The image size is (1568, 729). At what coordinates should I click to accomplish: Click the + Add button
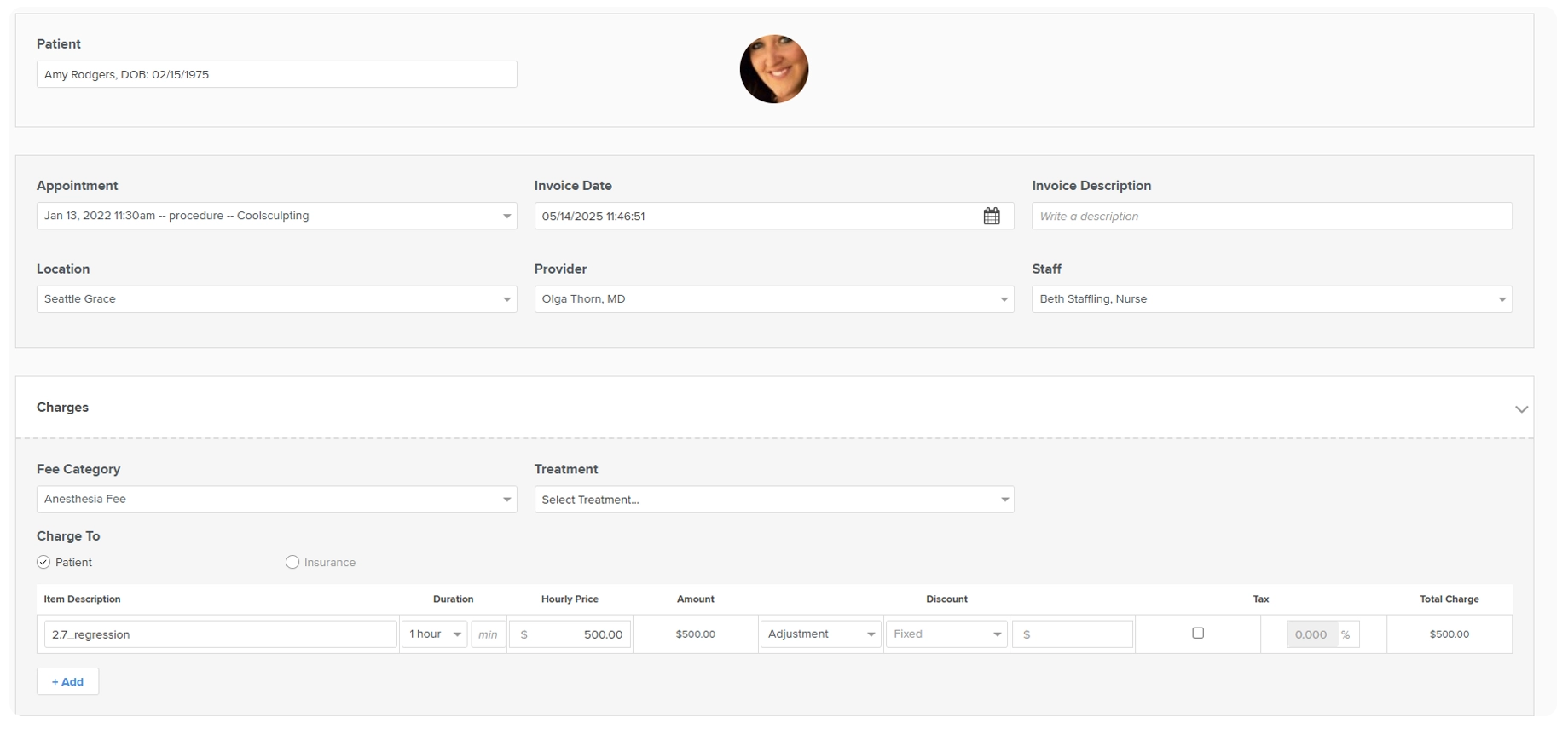point(67,682)
